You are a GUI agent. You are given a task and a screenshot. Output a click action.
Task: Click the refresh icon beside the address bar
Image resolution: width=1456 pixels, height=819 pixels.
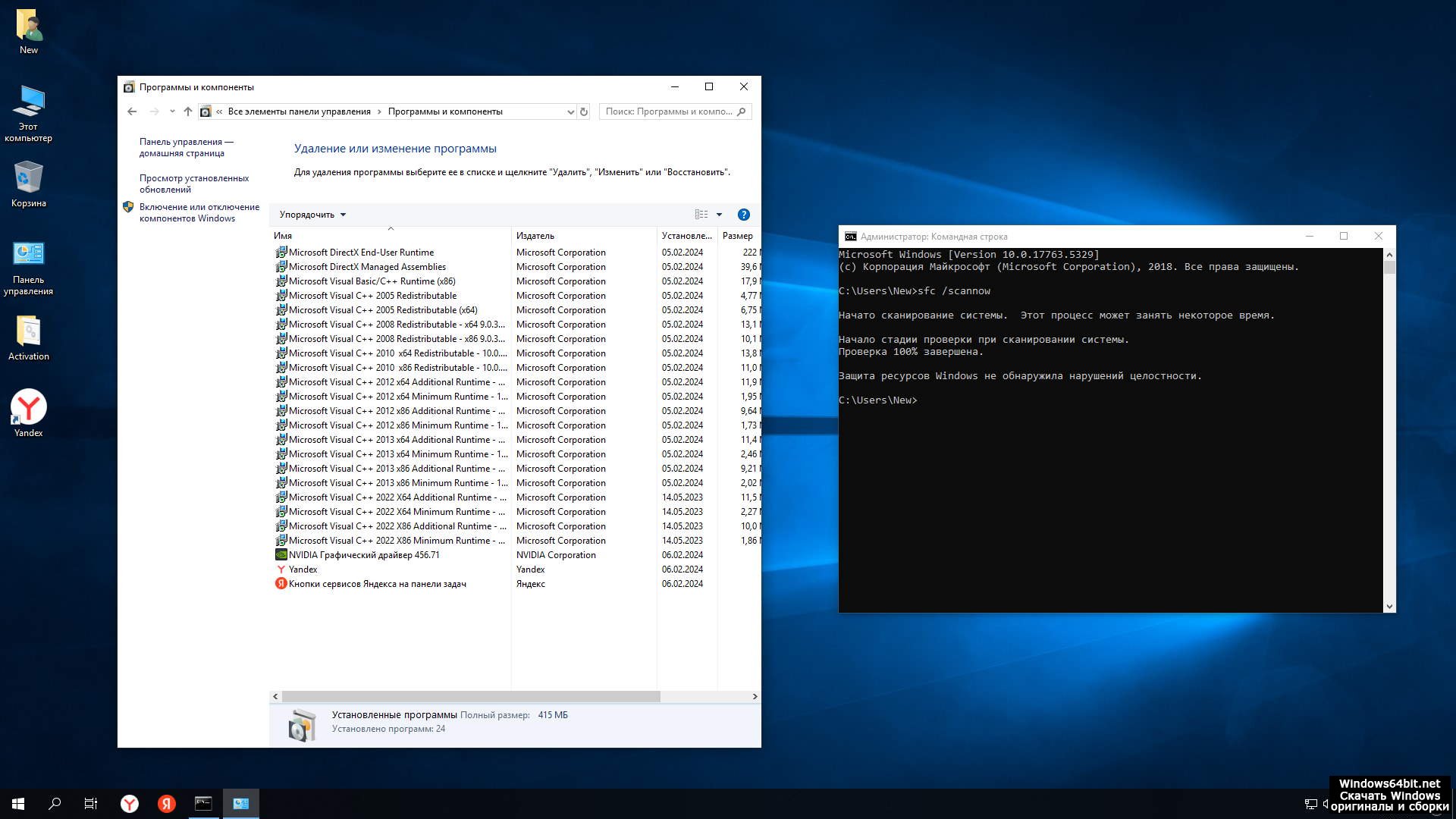(x=584, y=111)
